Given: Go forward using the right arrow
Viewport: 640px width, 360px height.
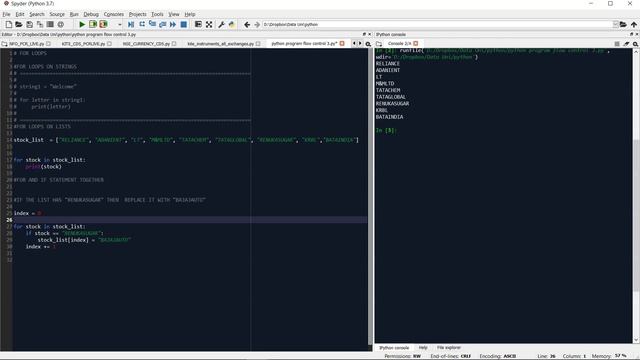Looking at the screenshot, I should 257,24.
